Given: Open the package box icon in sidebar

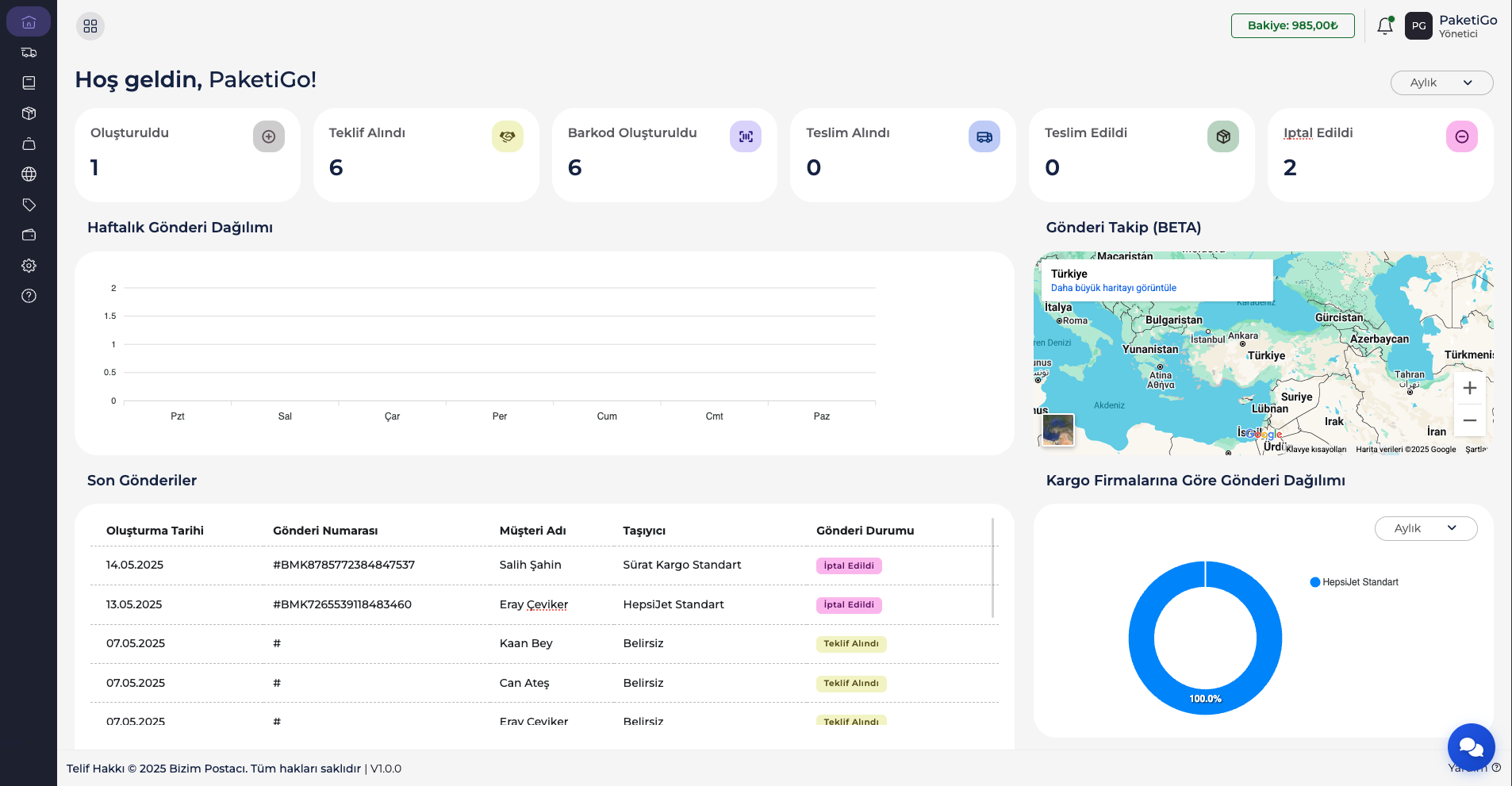Looking at the screenshot, I should 29,113.
